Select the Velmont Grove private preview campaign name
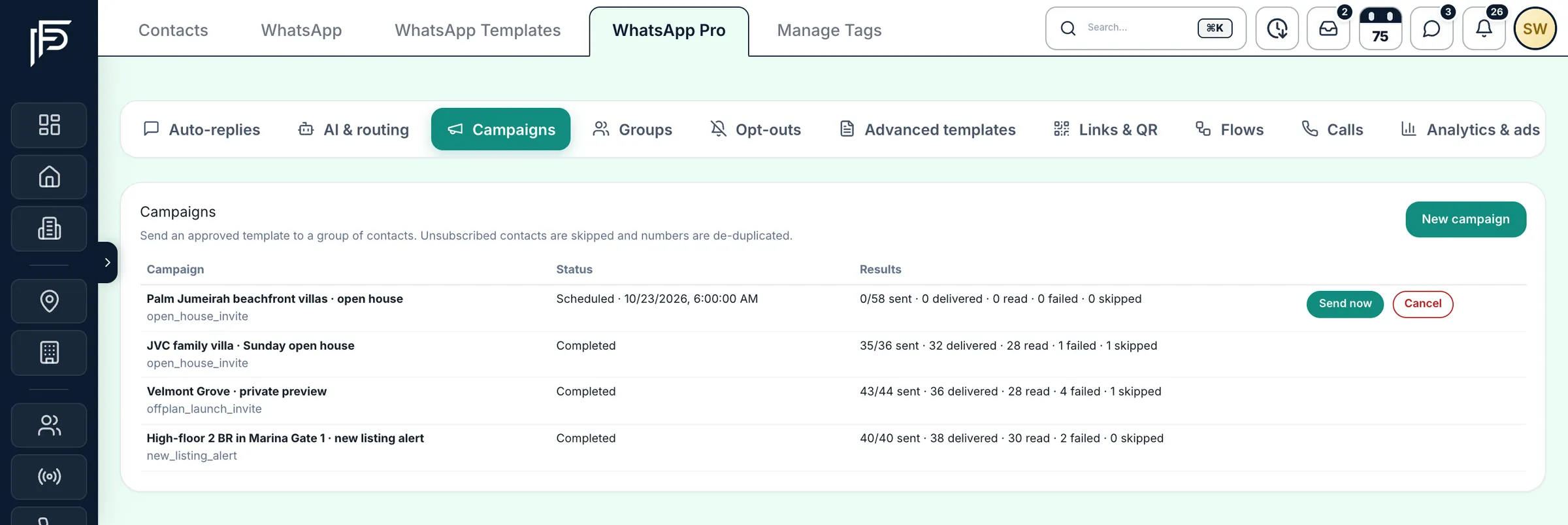 pyautogui.click(x=237, y=392)
